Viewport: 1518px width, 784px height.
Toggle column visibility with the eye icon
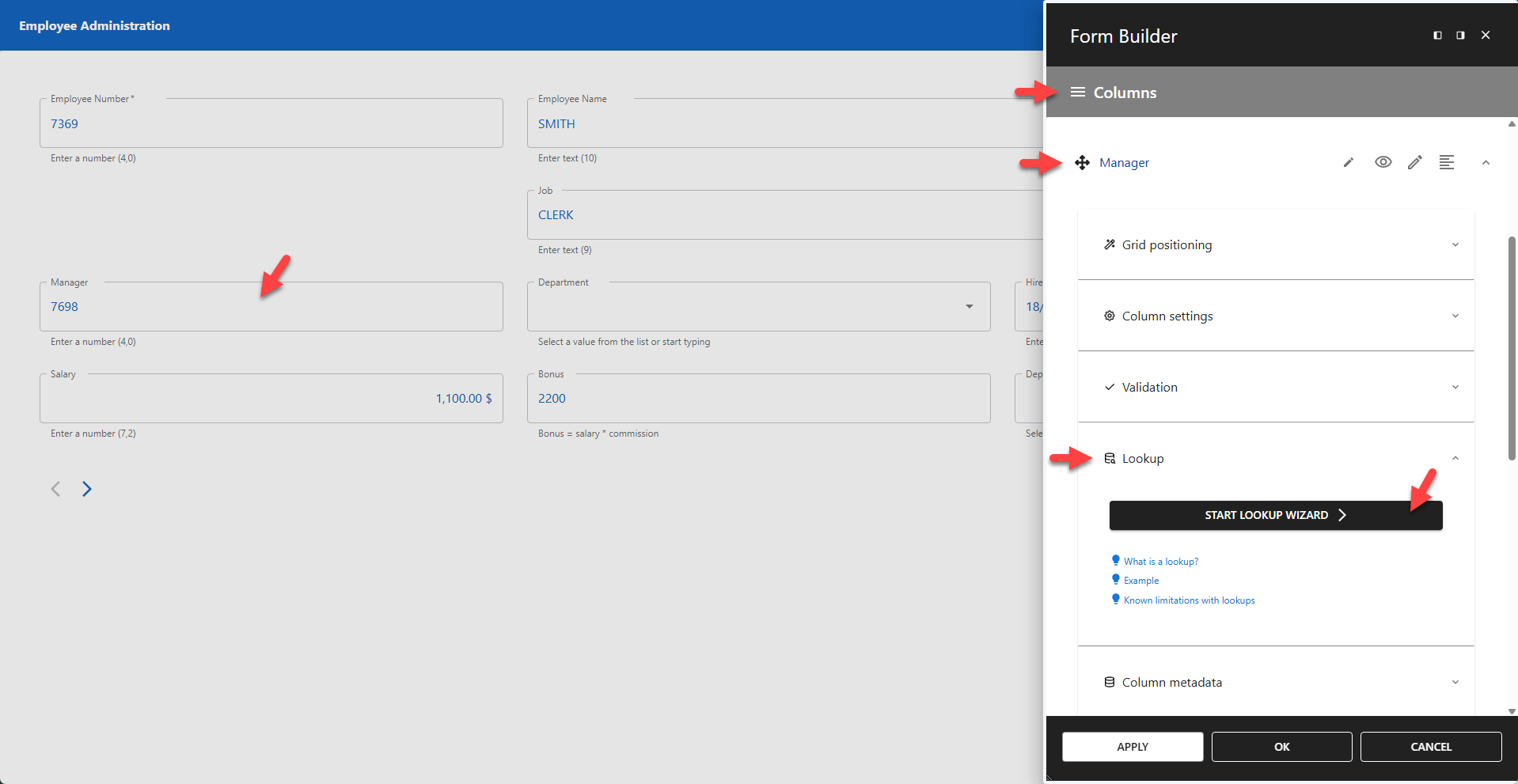pos(1383,162)
